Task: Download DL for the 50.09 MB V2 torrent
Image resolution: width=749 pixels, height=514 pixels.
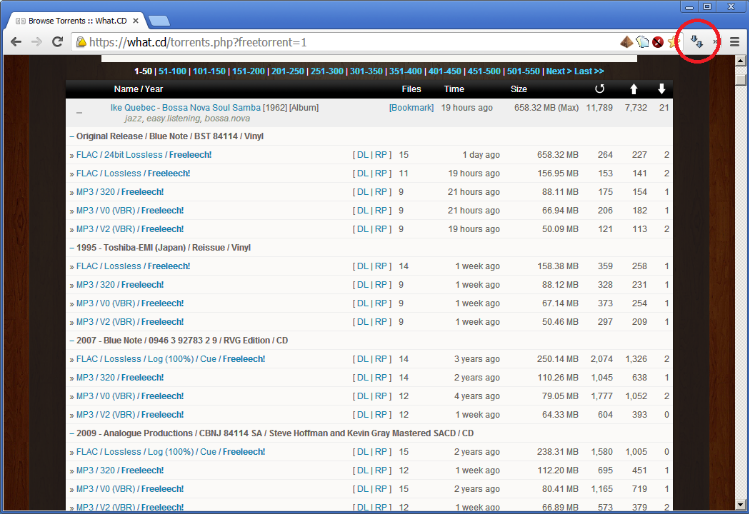Action: (x=363, y=229)
